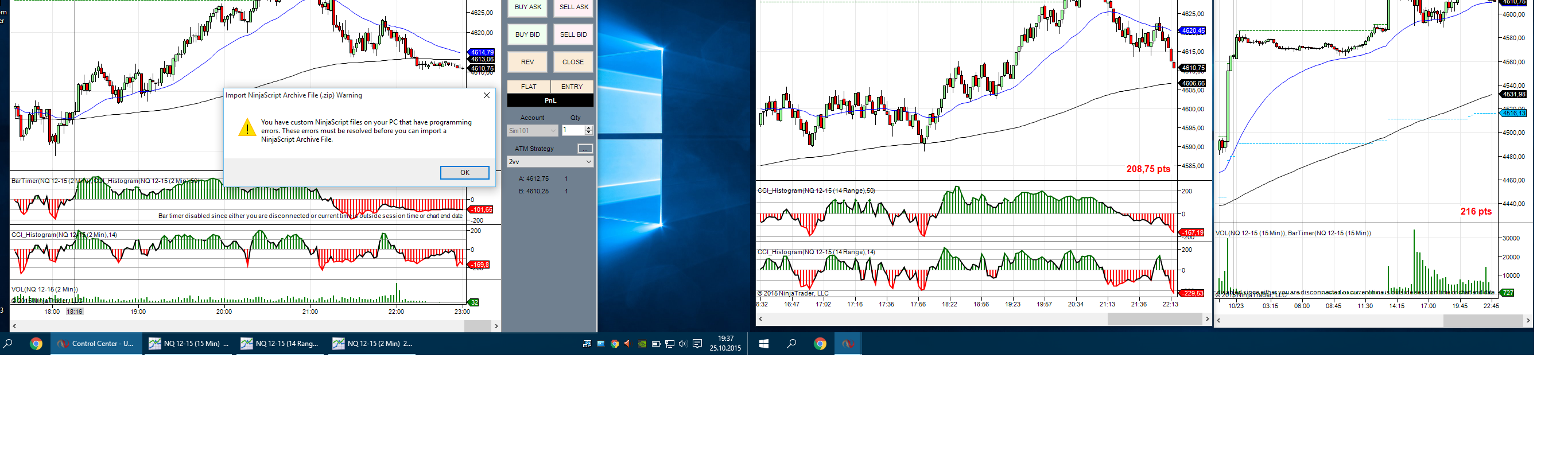Decrease quantity with the Qty down arrow

tap(589, 133)
